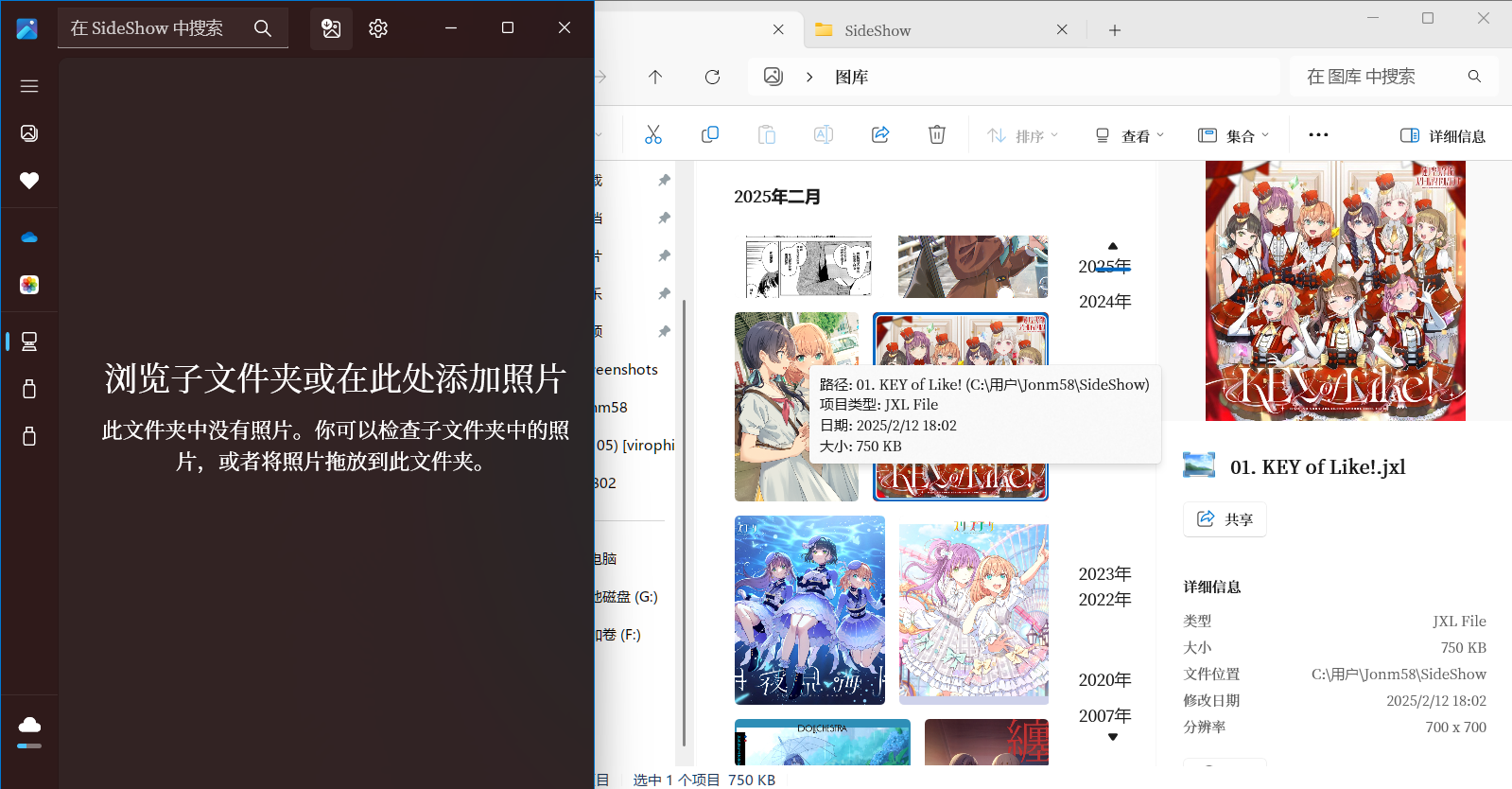The height and width of the screenshot is (789, 1512).
Task: Open Photos settings gear
Action: [x=378, y=28]
